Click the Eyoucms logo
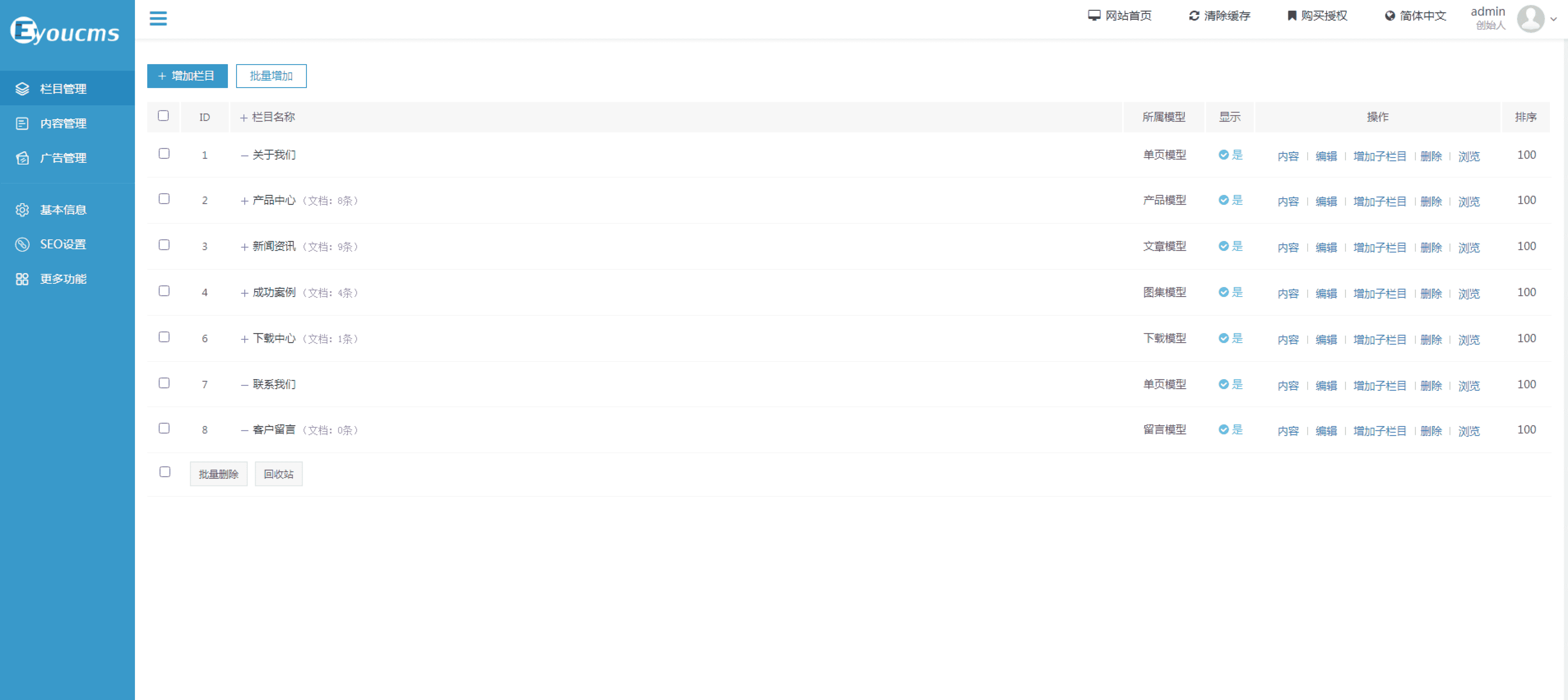This screenshot has width=1568, height=700. click(65, 31)
